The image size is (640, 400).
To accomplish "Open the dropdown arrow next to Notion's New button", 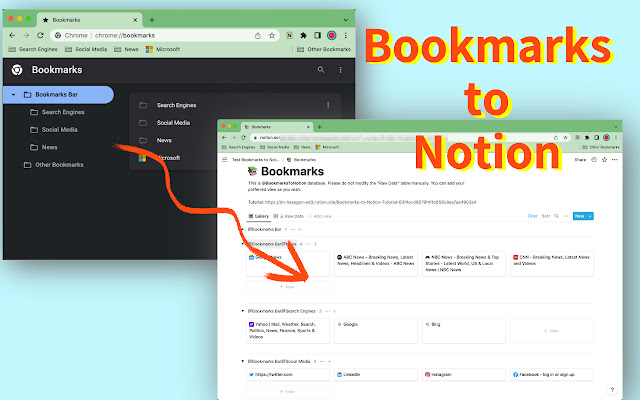I will [x=590, y=216].
